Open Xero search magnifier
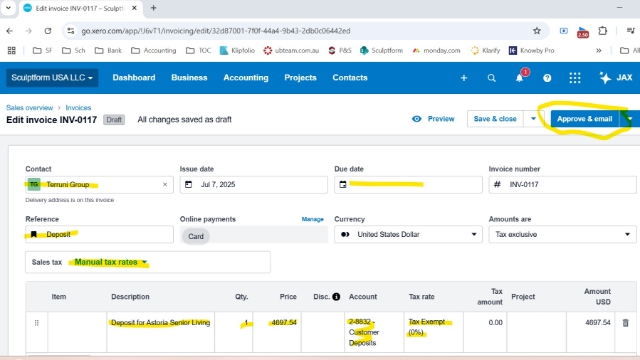The image size is (640, 360). point(491,78)
